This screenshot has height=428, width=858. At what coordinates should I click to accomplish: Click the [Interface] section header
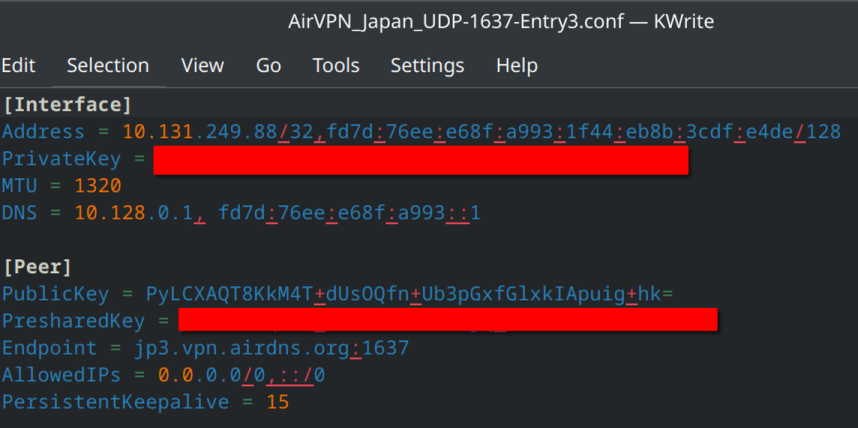[x=67, y=105]
